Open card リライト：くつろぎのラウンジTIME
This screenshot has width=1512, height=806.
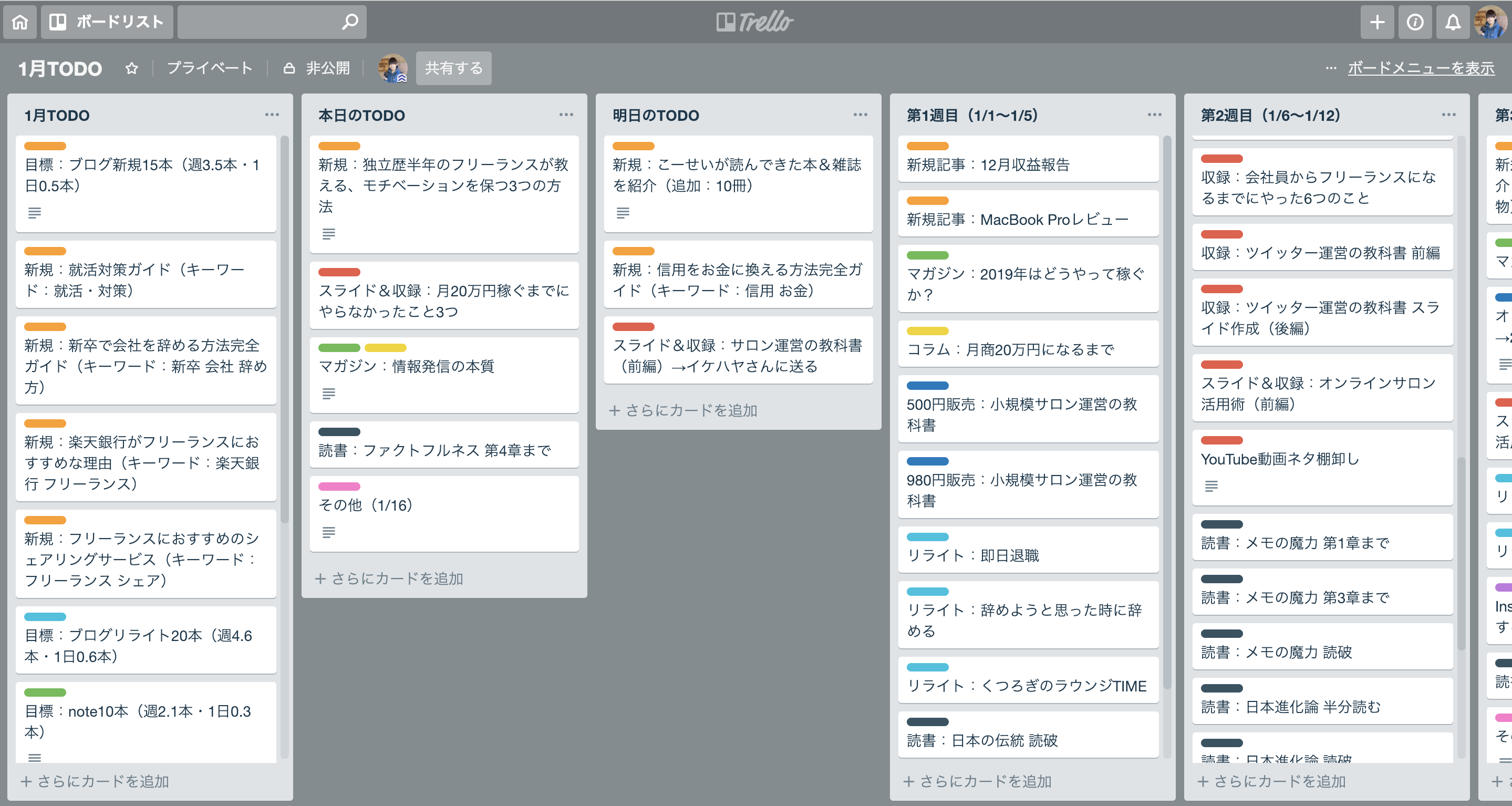pyautogui.click(x=1028, y=680)
